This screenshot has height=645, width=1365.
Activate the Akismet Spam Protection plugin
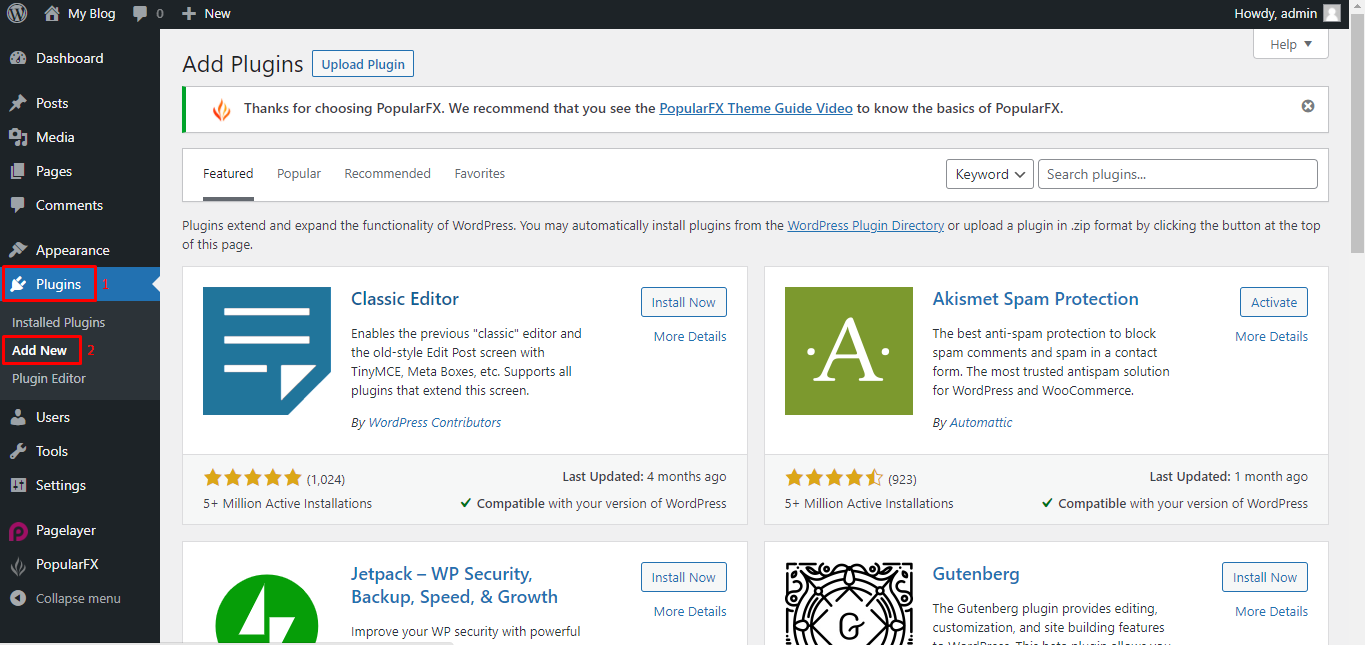[x=1274, y=302]
